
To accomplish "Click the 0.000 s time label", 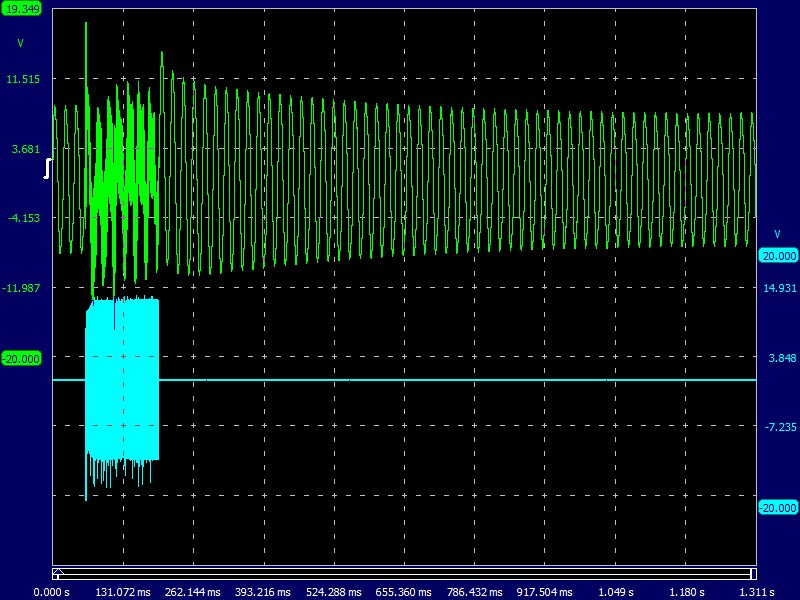I will [x=52, y=592].
